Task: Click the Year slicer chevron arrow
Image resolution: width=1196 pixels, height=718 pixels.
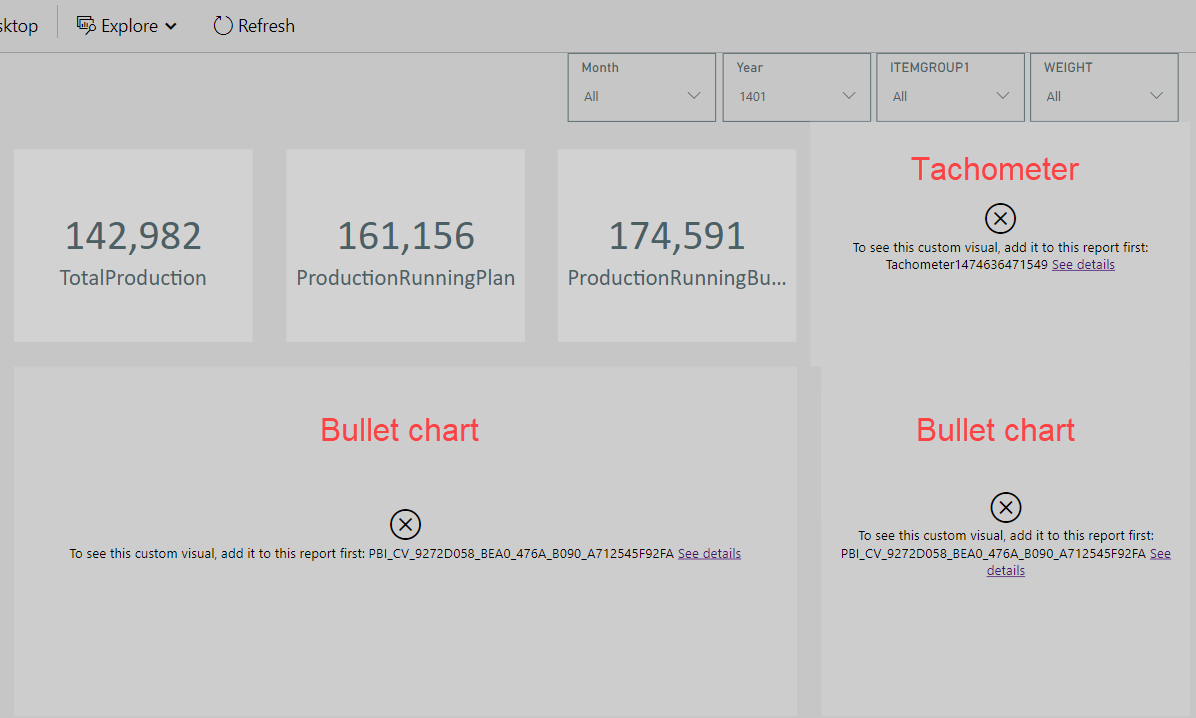Action: pos(848,95)
